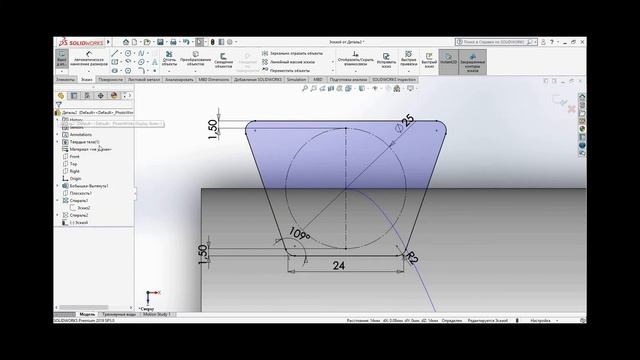This screenshot has height=360, width=640.
Task: Create a new document via the blank page icon
Action: tap(134, 42)
